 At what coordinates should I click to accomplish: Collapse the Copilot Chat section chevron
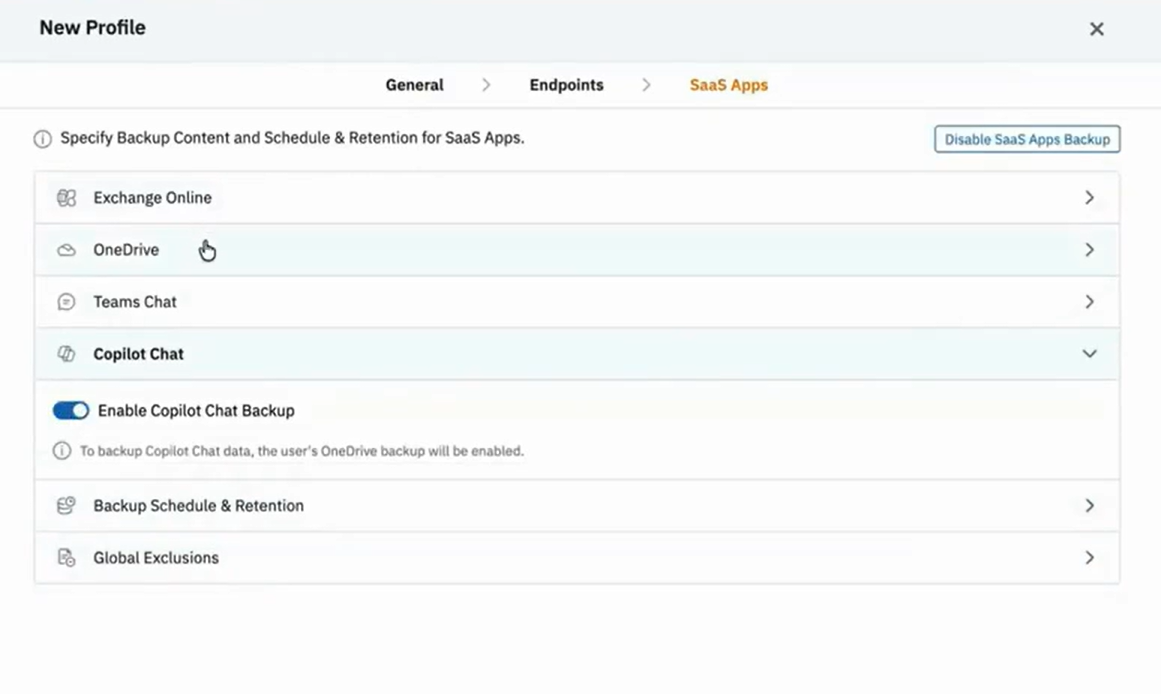tap(1089, 354)
